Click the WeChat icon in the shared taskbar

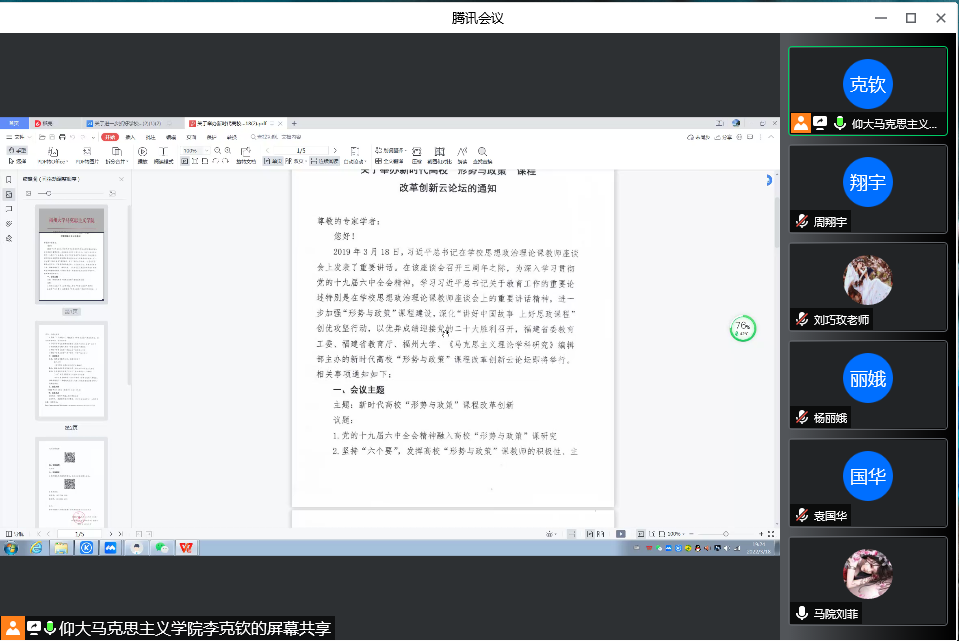pyautogui.click(x=160, y=547)
